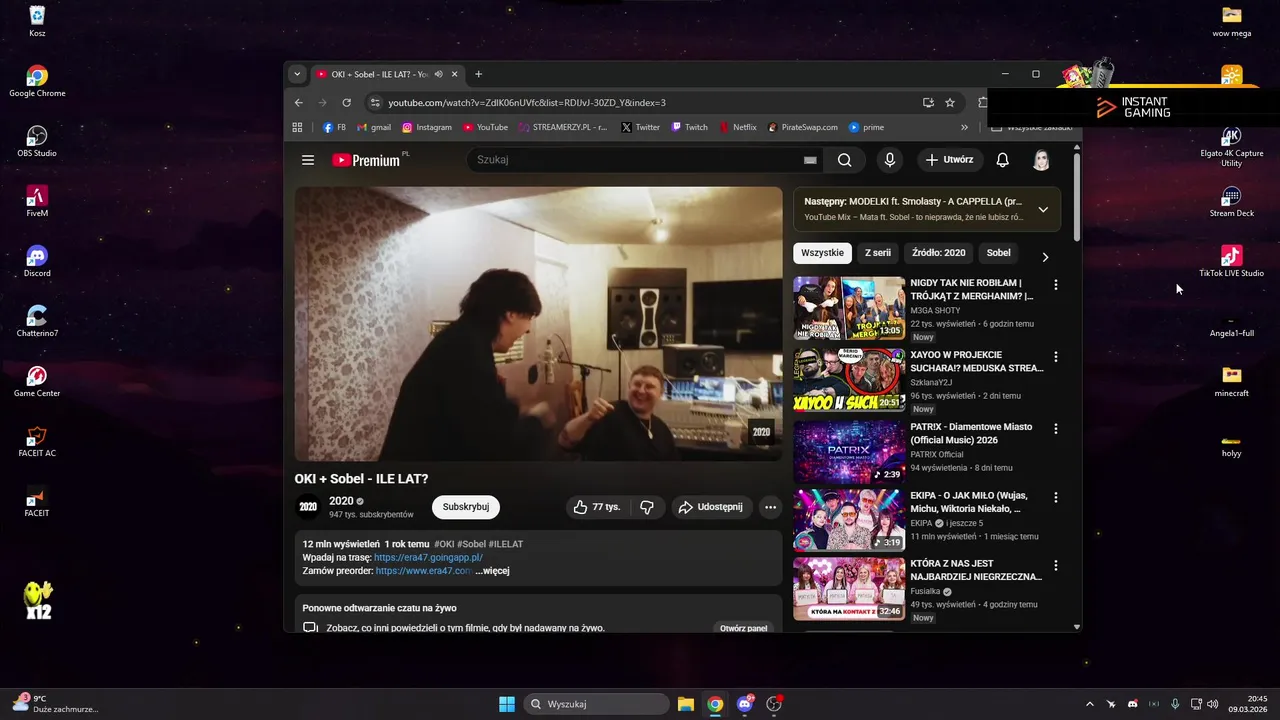Image resolution: width=1280 pixels, height=720 pixels.
Task: Select the Źródło: 2020 filter chip
Action: [x=939, y=253]
